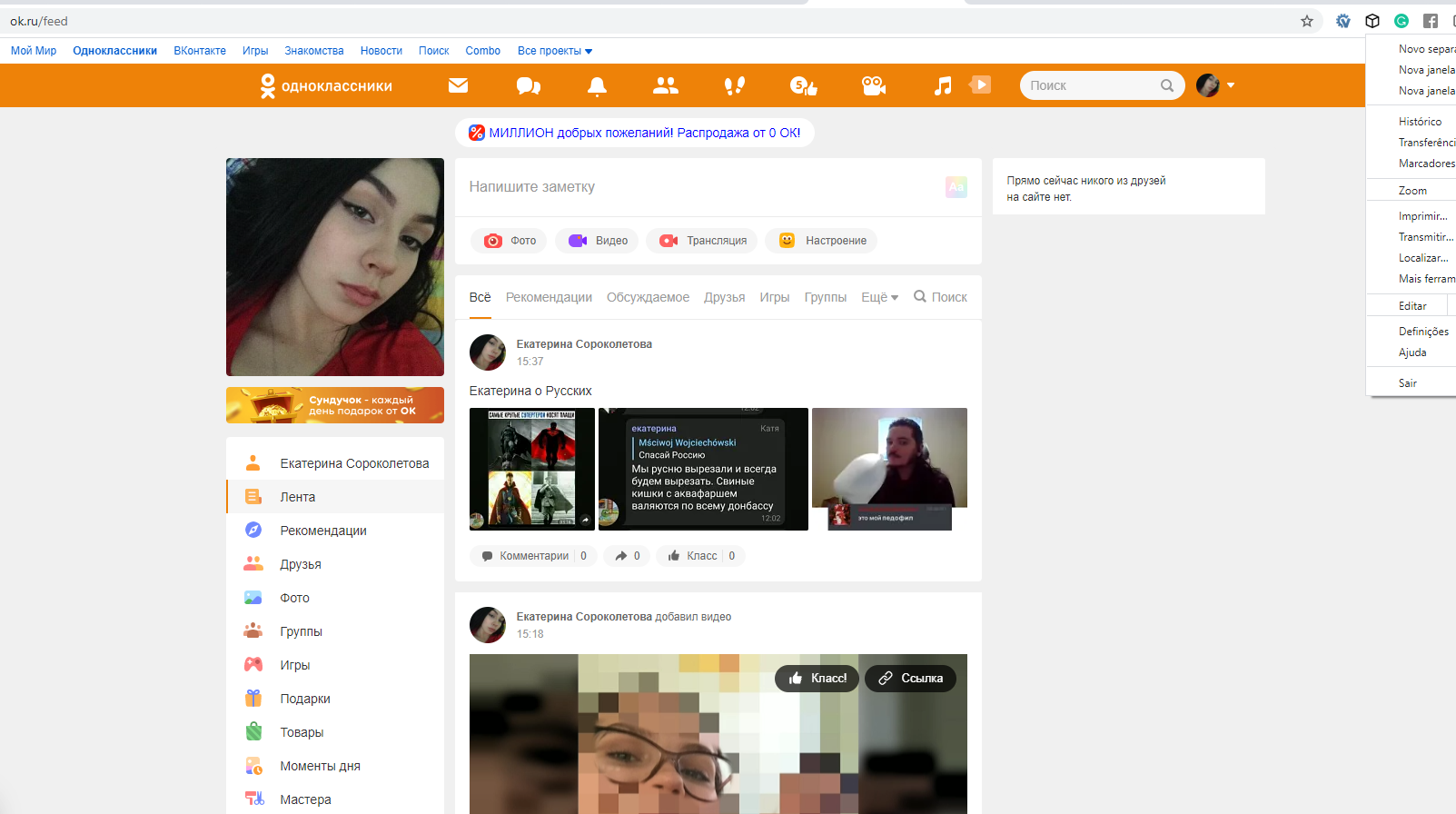This screenshot has height=814, width=1456.
Task: Open the Мой Мир link
Action: click(34, 51)
